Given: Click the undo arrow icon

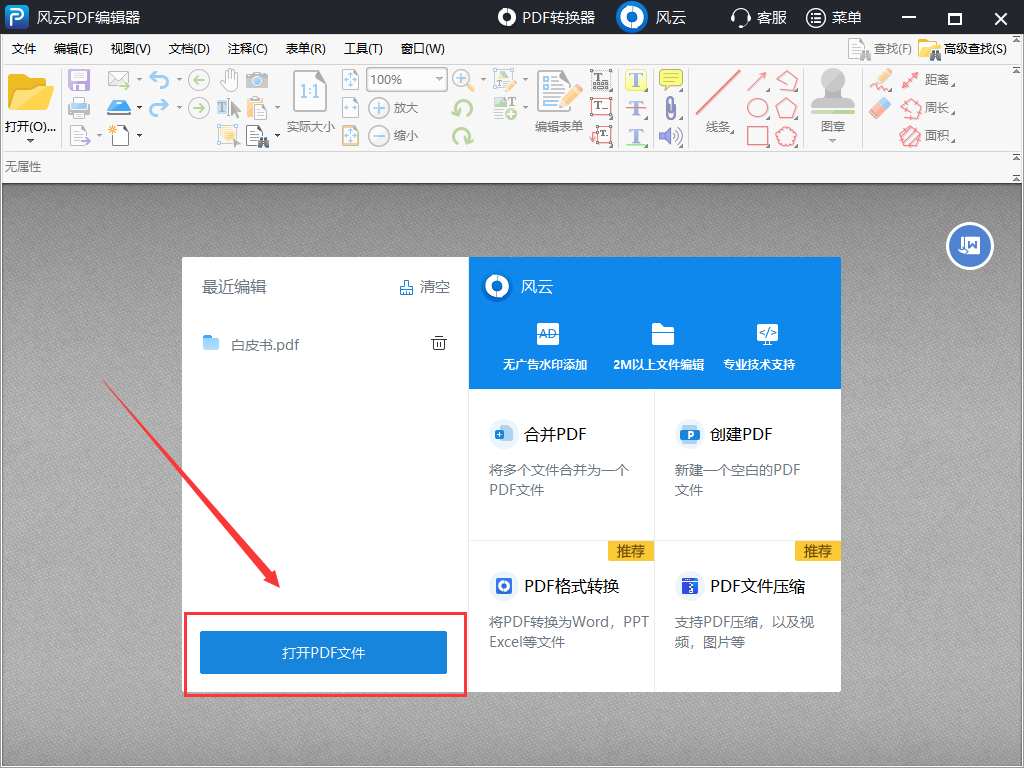Looking at the screenshot, I should pyautogui.click(x=159, y=80).
